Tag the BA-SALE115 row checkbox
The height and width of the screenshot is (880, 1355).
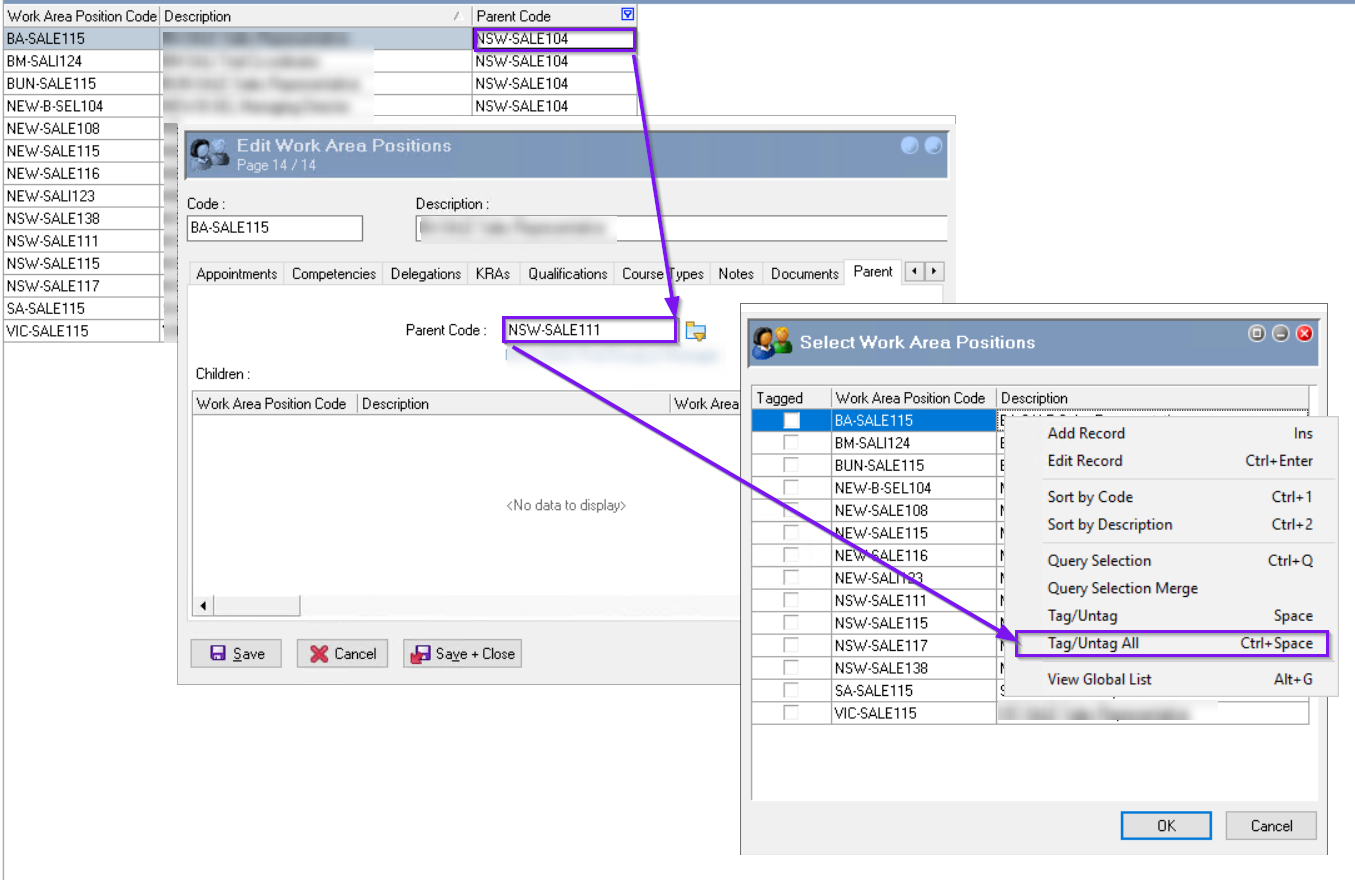[x=791, y=421]
